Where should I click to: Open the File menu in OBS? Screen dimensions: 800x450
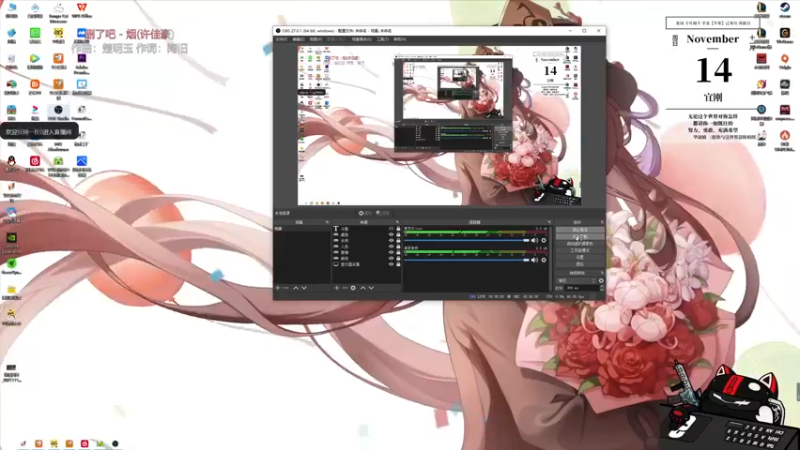pyautogui.click(x=281, y=39)
